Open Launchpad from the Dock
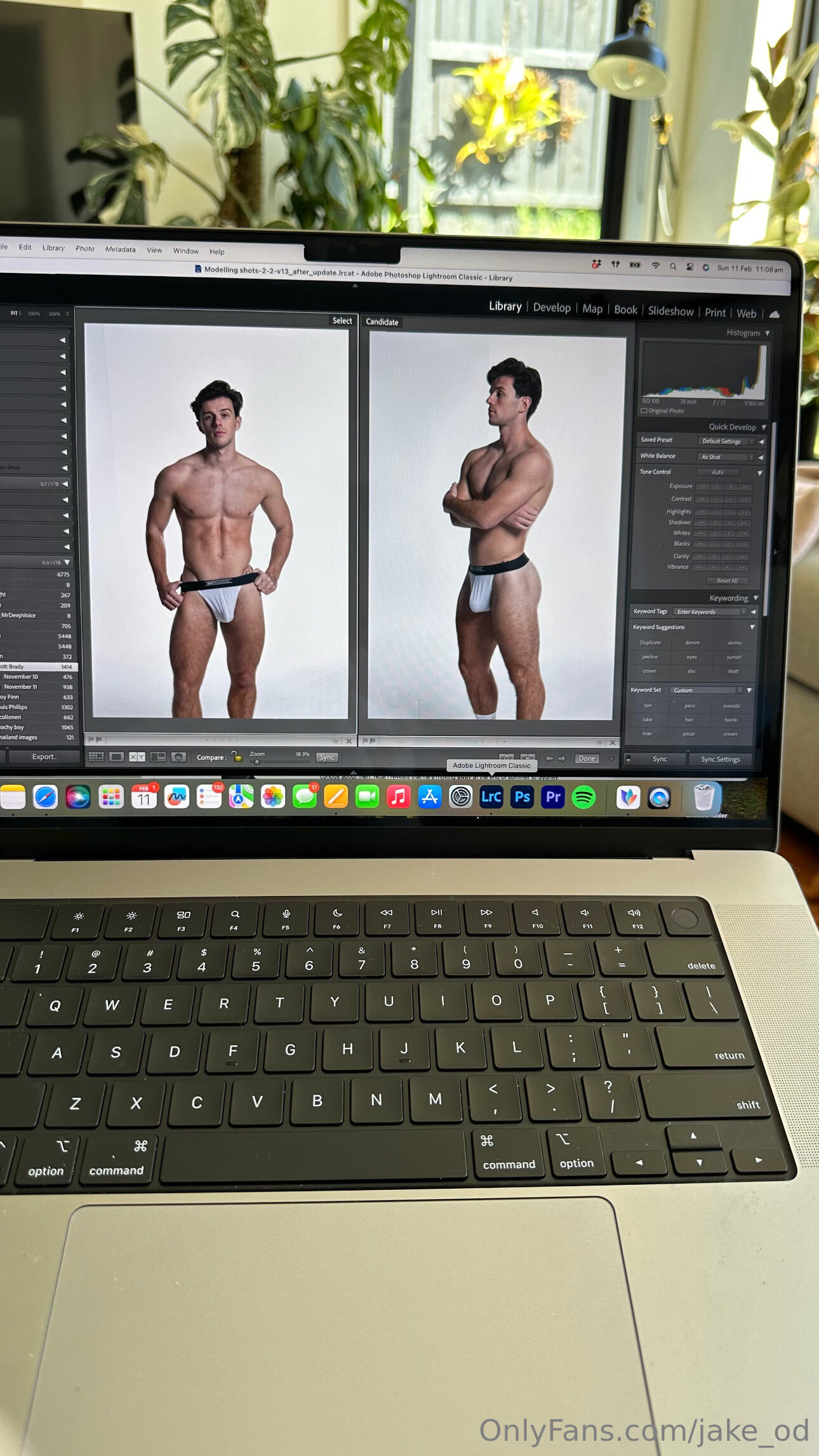This screenshot has height=1456, width=819. pos(111,796)
